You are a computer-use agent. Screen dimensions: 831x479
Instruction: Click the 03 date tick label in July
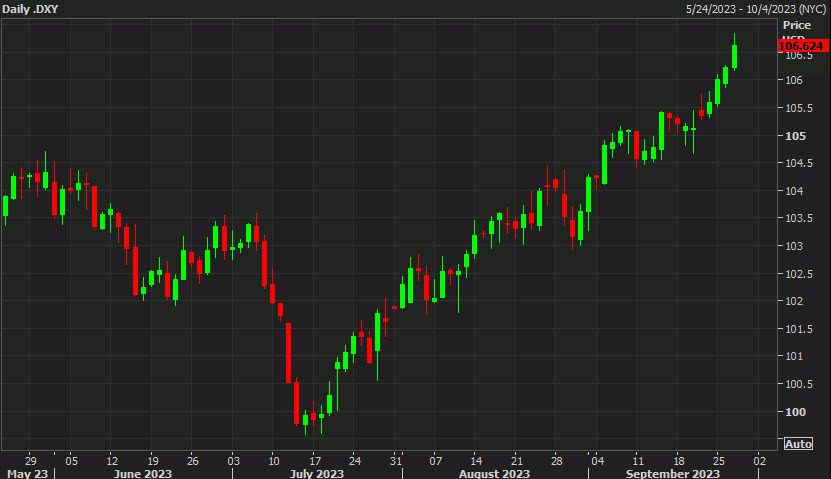233,460
